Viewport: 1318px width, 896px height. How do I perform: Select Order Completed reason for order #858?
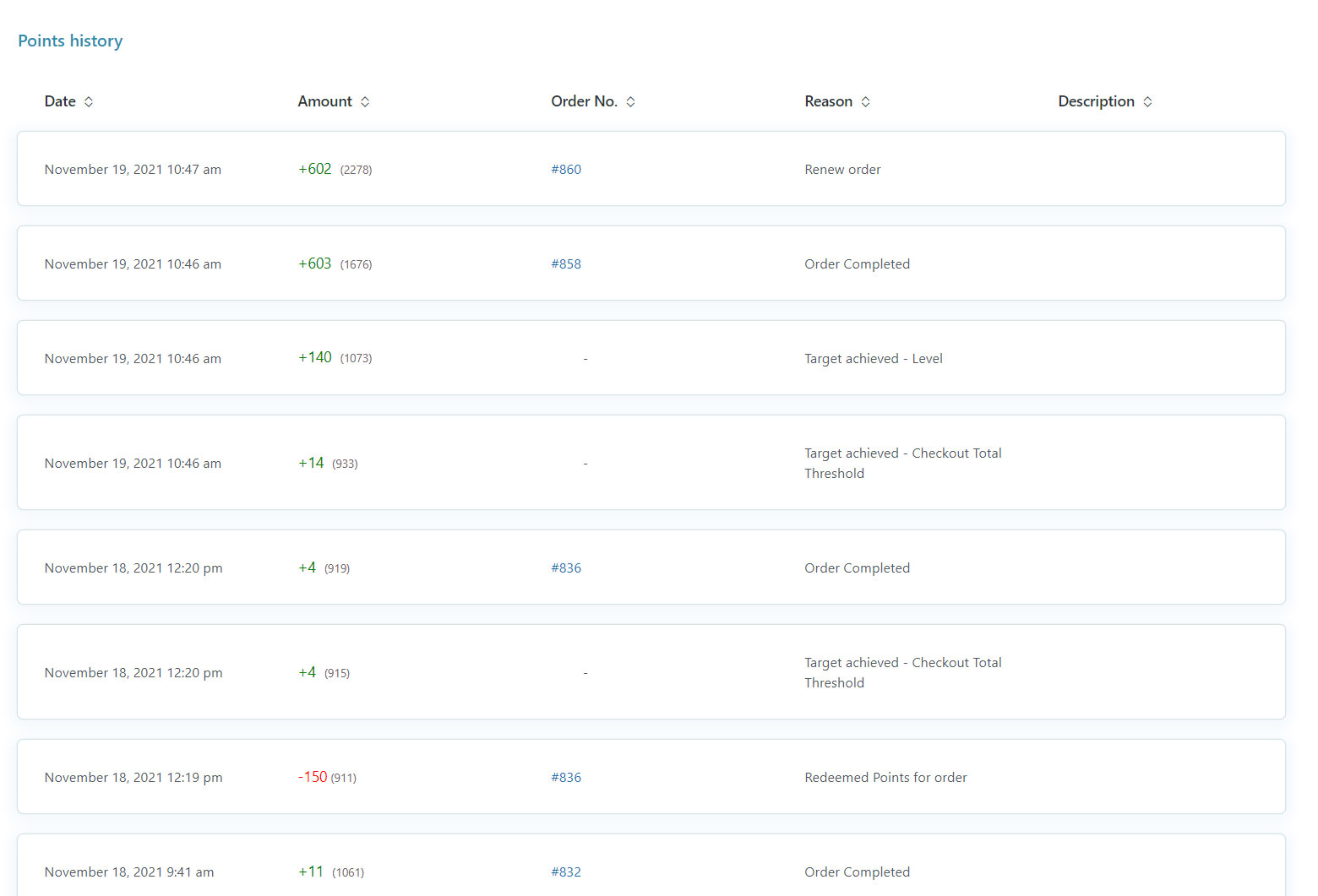pos(857,263)
